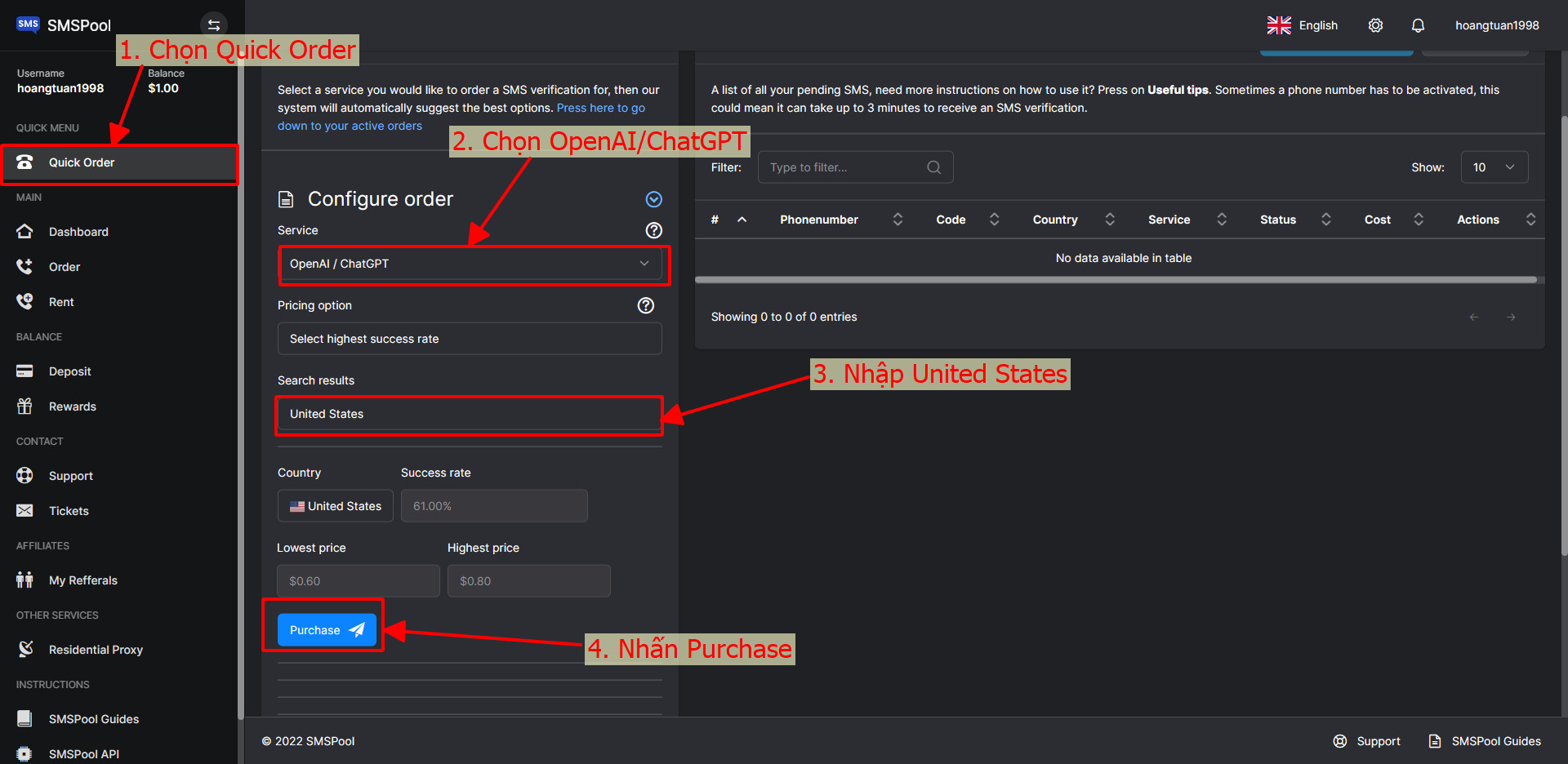1568x764 pixels.
Task: Open the settings gear icon
Action: tap(1375, 25)
